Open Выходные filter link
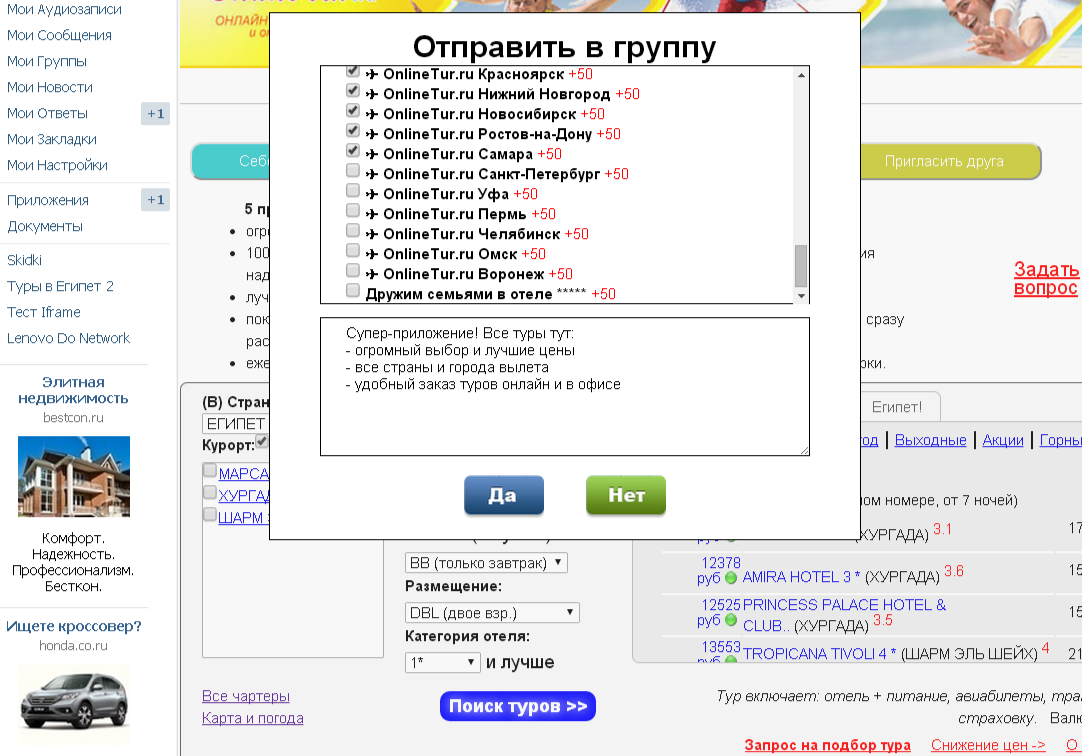This screenshot has height=756, width=1082. 930,440
